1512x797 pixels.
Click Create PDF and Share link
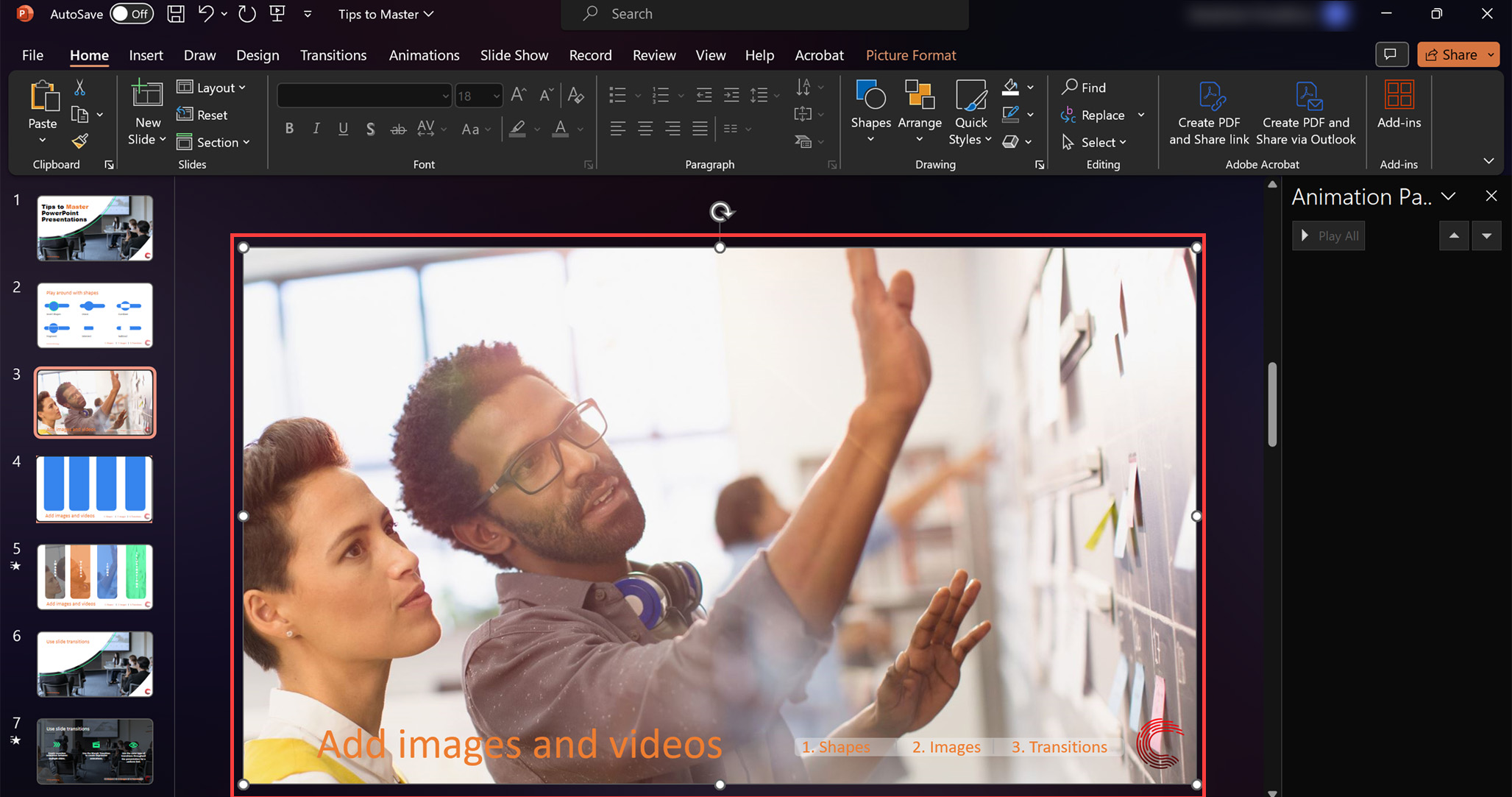(1209, 113)
